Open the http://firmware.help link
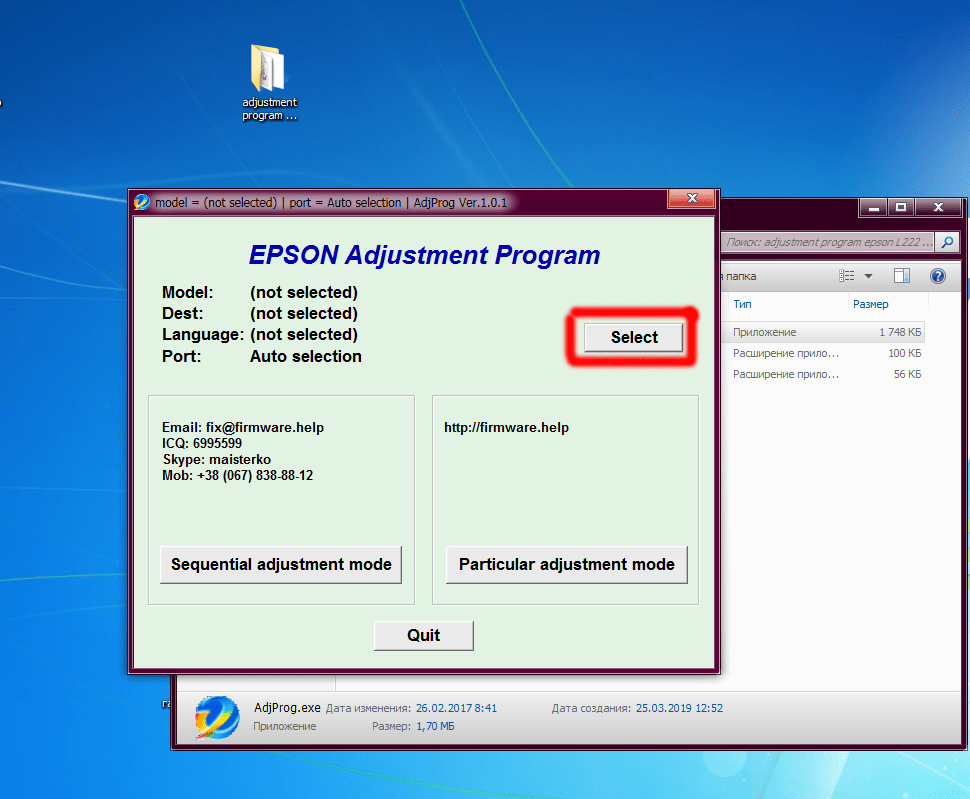 point(506,427)
